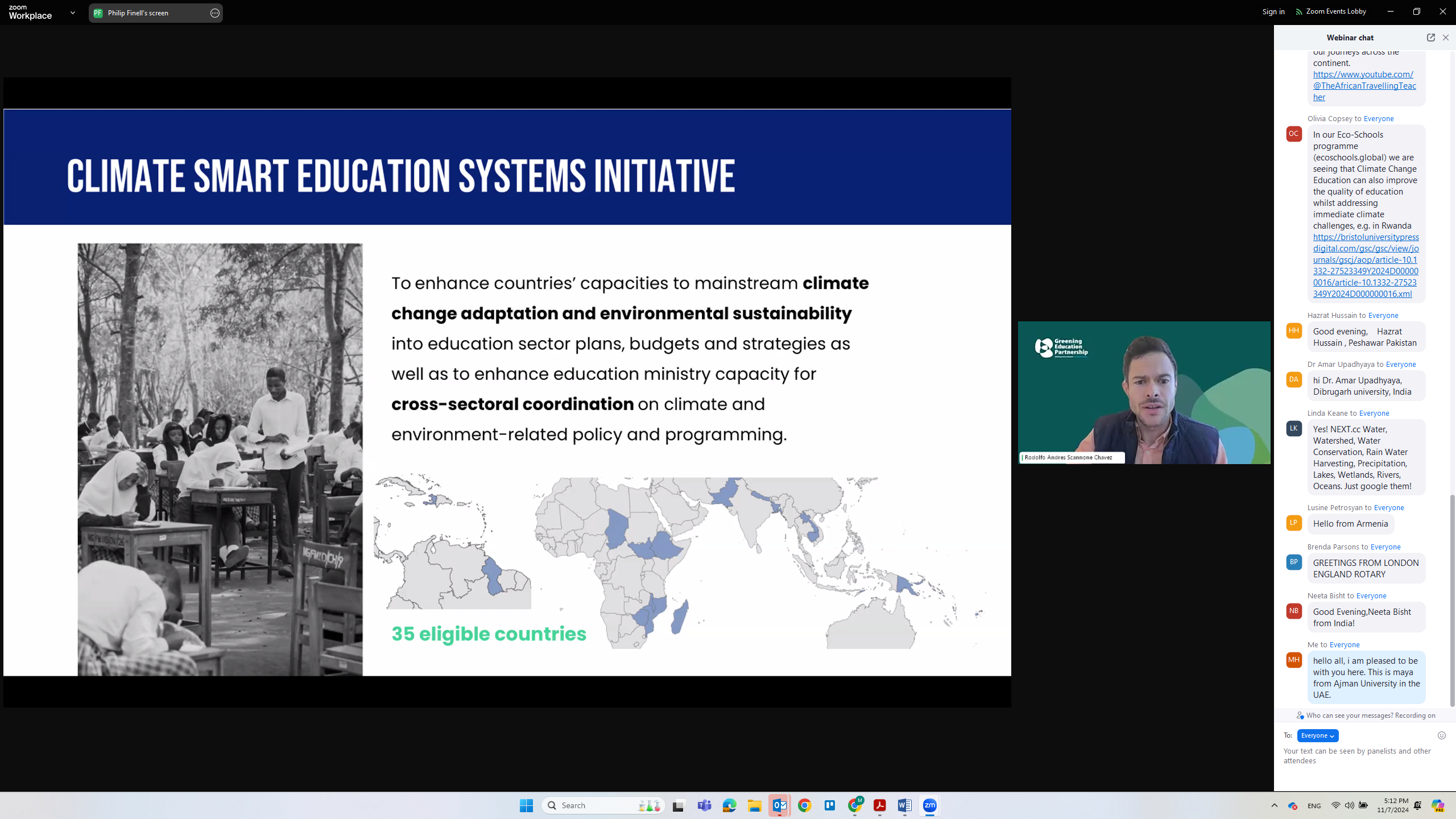Open the emoji picker in chat

pos(1441,735)
